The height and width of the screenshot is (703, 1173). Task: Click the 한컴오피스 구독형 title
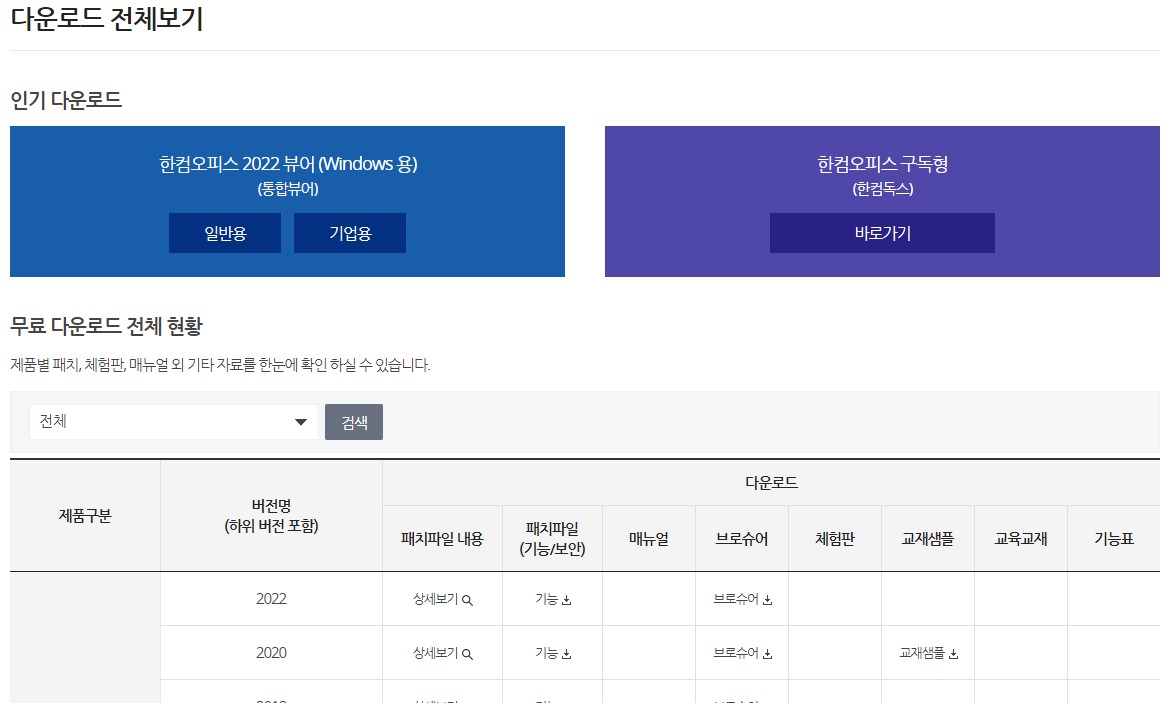tap(882, 164)
